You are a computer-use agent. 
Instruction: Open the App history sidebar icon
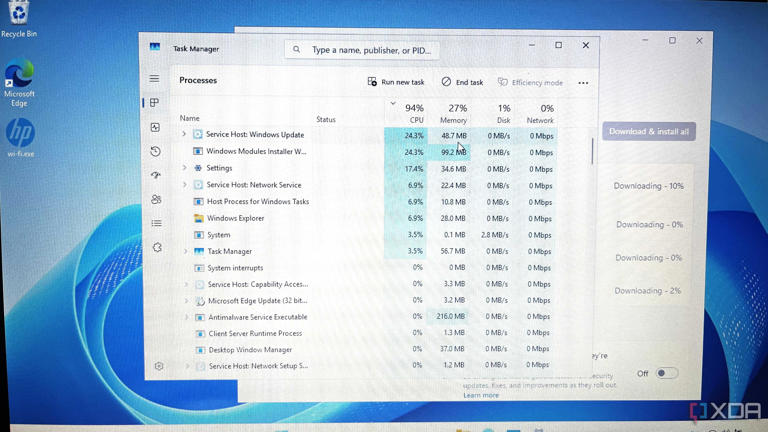coord(155,151)
